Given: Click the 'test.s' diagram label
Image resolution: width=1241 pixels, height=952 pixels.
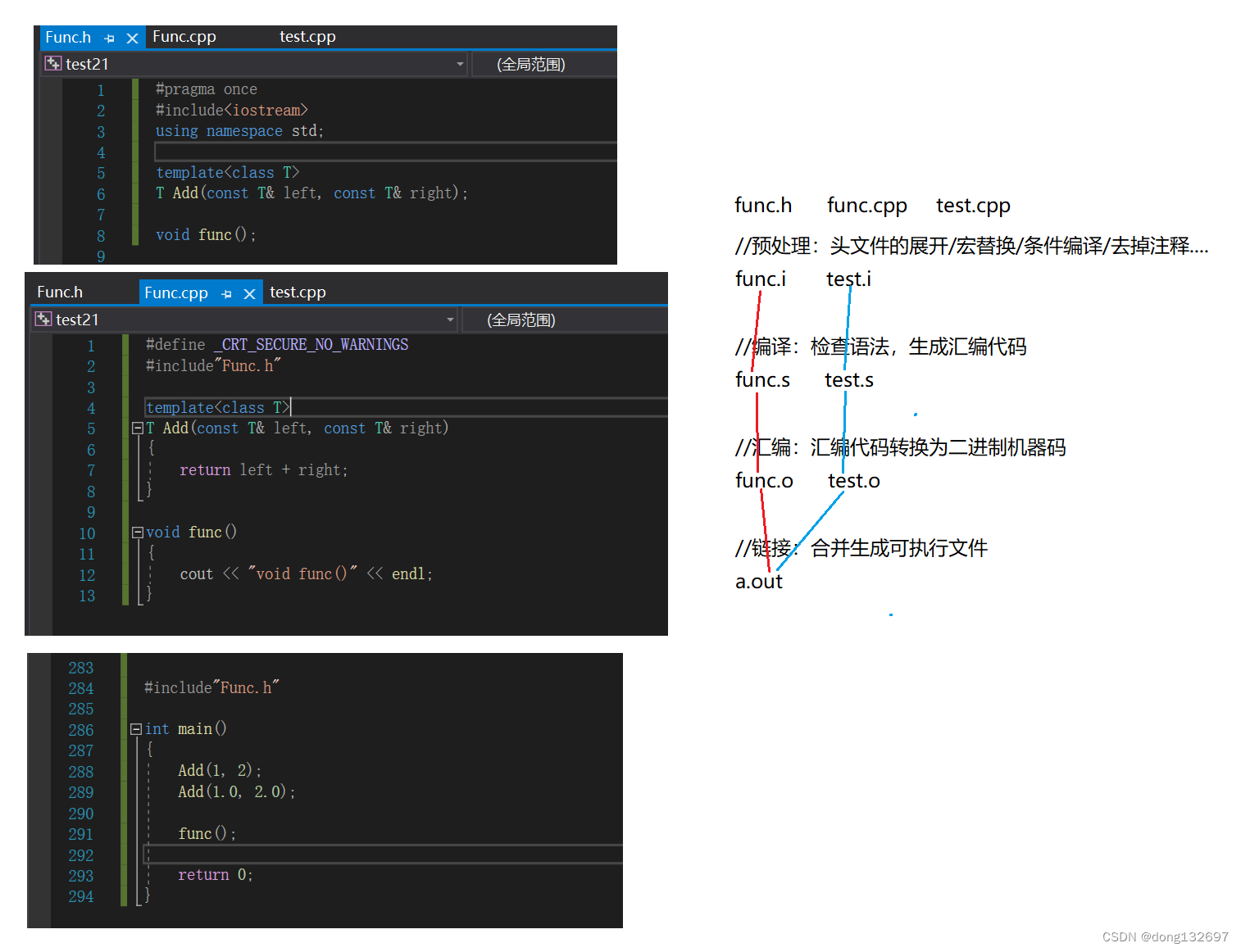Looking at the screenshot, I should (849, 380).
